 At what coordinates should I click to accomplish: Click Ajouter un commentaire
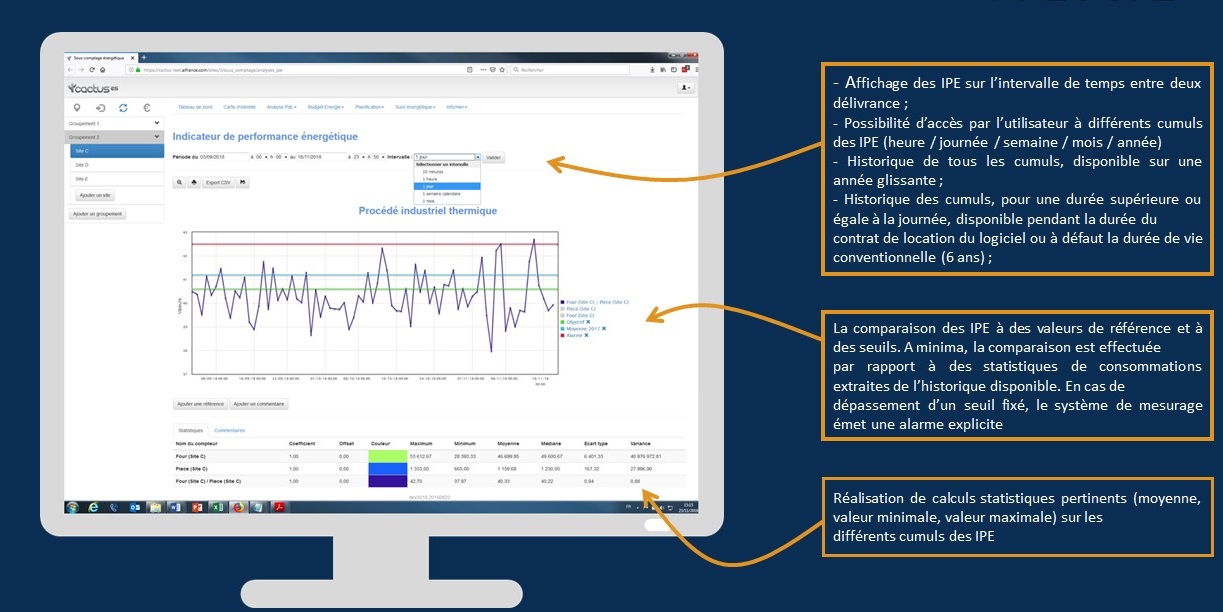[x=259, y=404]
